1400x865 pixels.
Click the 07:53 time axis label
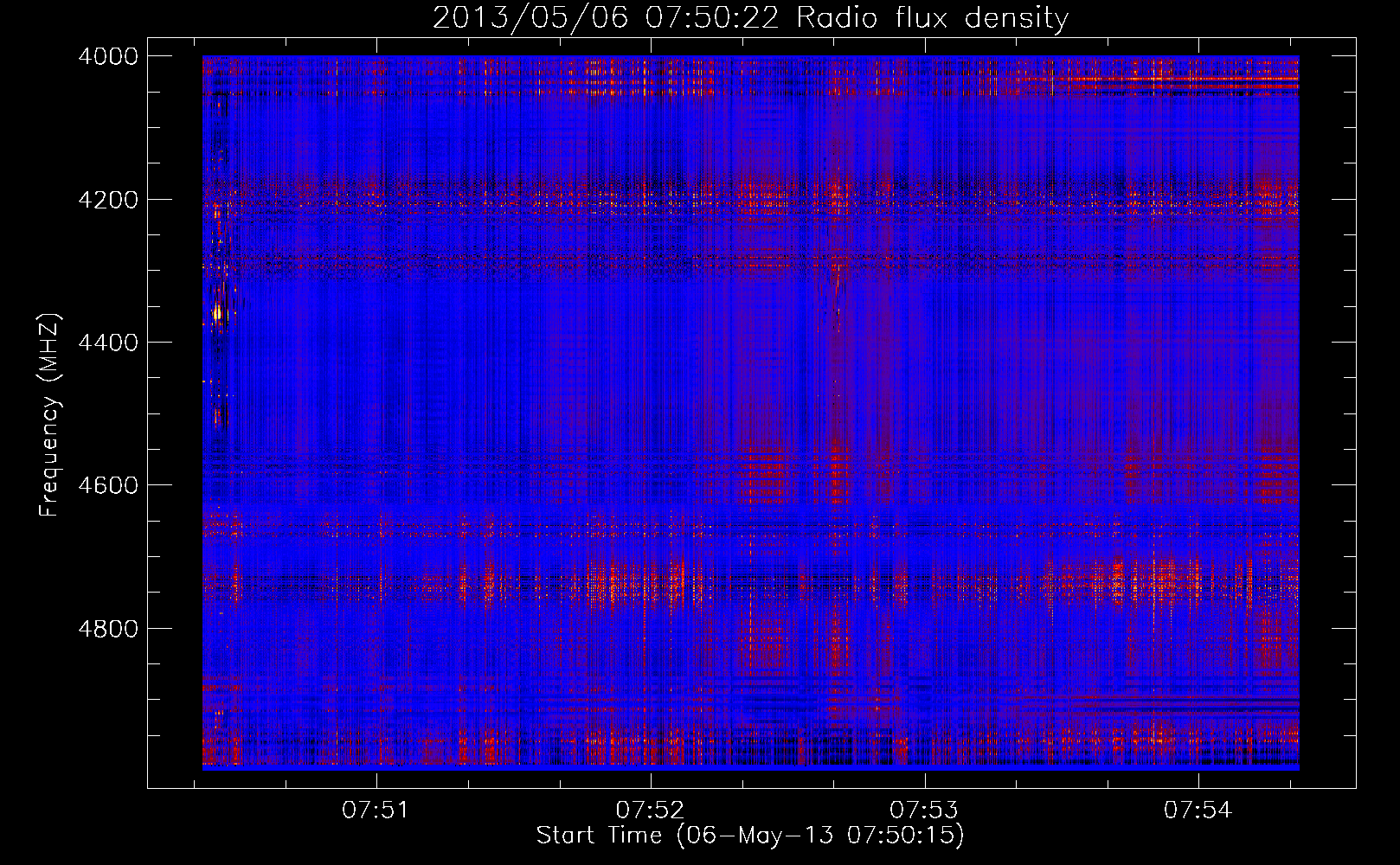pyautogui.click(x=924, y=811)
